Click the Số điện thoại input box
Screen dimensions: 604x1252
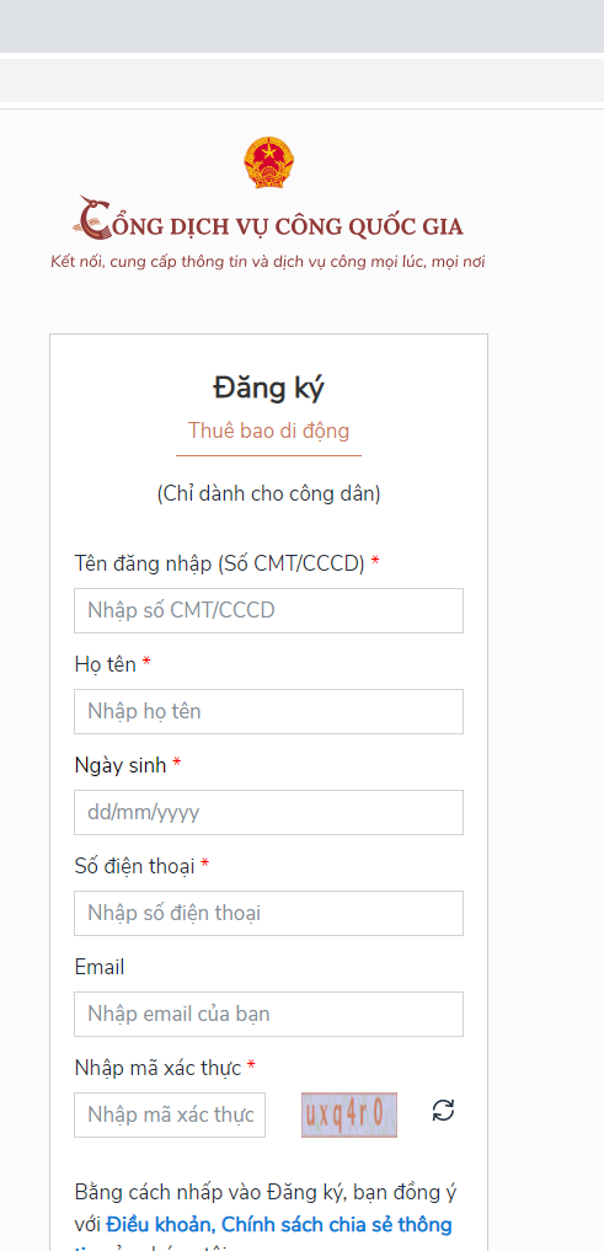[268, 913]
